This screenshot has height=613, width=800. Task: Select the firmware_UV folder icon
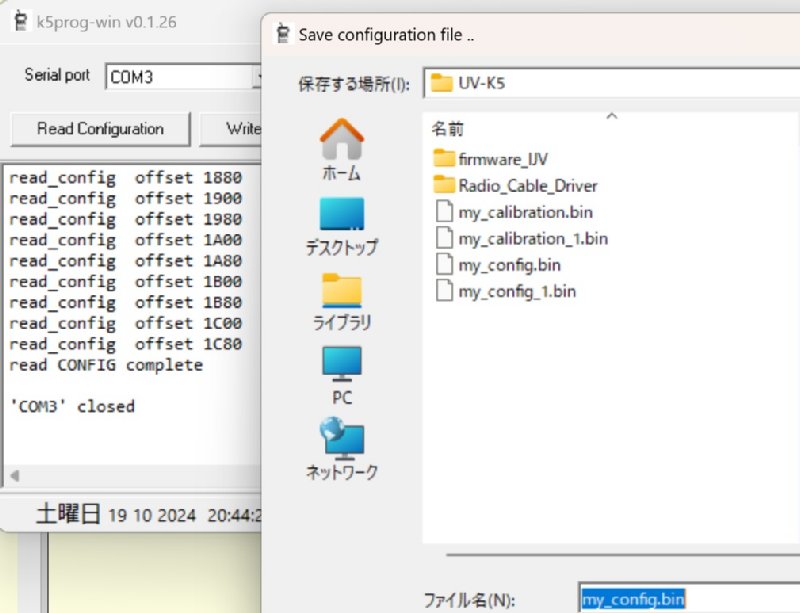click(443, 159)
